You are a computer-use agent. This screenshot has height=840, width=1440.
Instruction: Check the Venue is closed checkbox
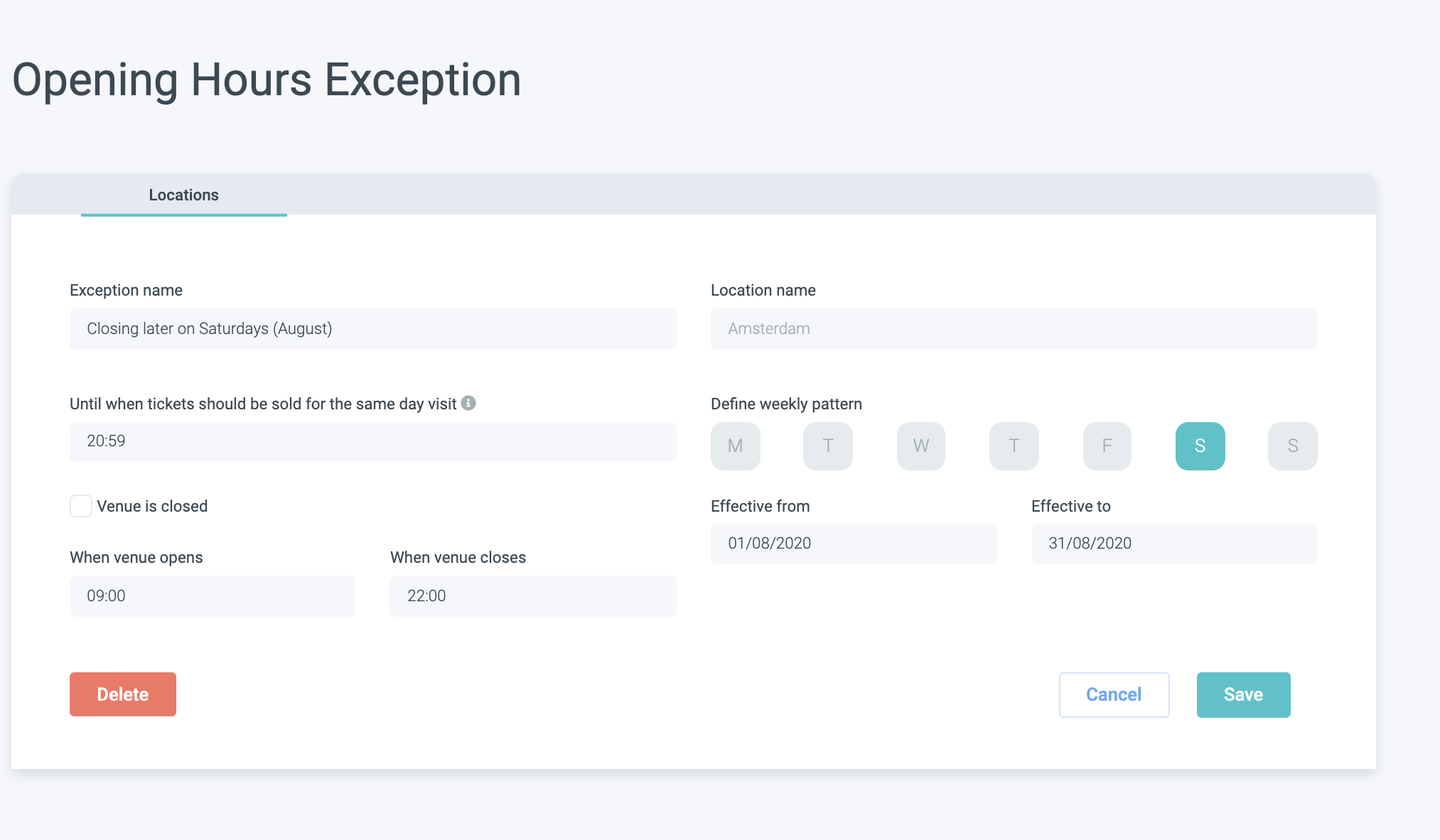pos(81,506)
